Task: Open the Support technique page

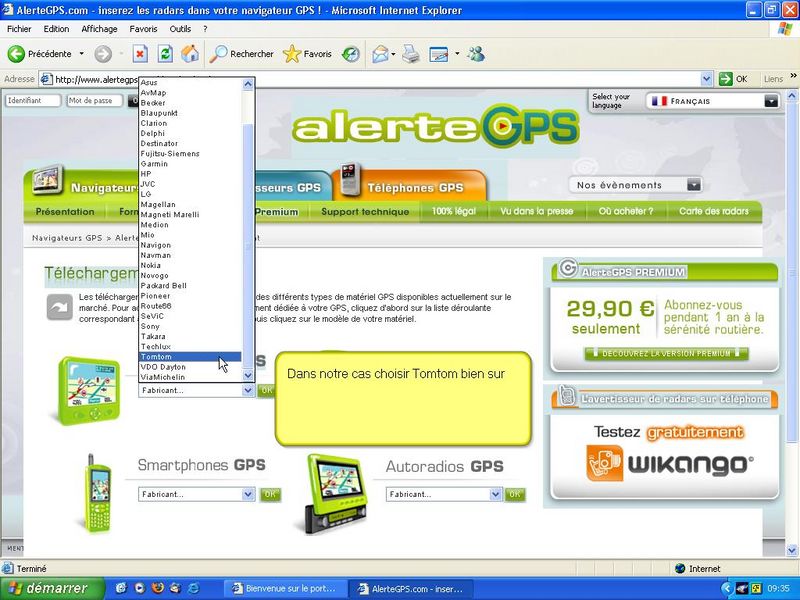Action: 365,211
